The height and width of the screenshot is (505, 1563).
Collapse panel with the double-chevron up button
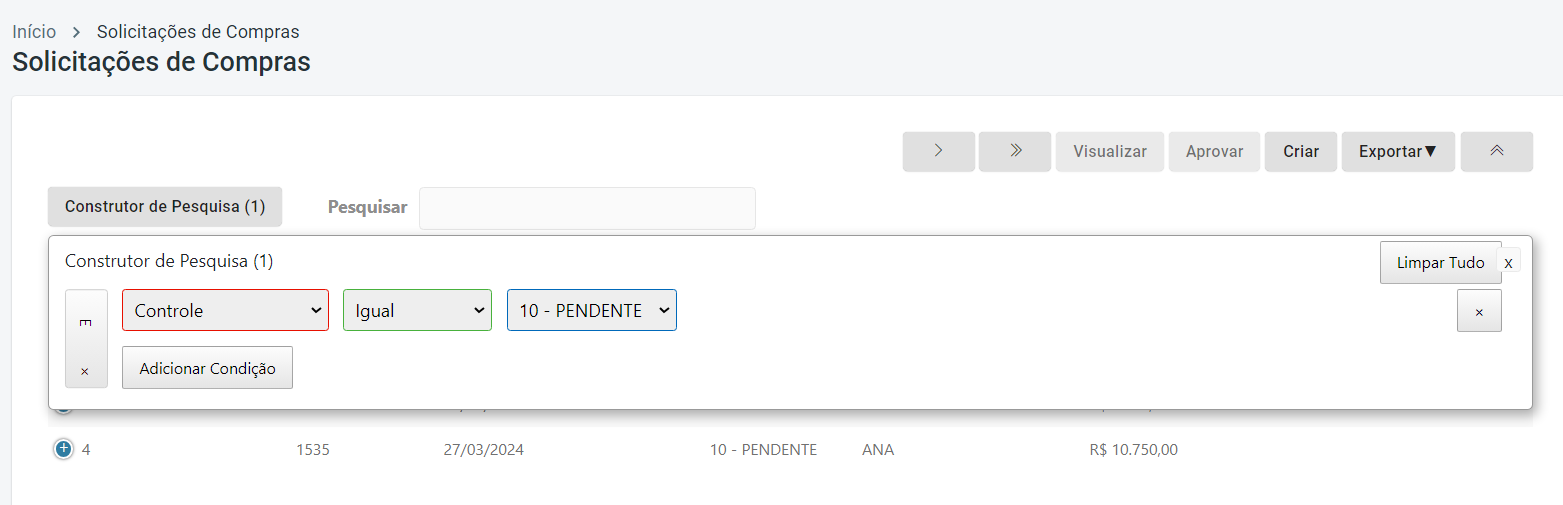click(1496, 152)
